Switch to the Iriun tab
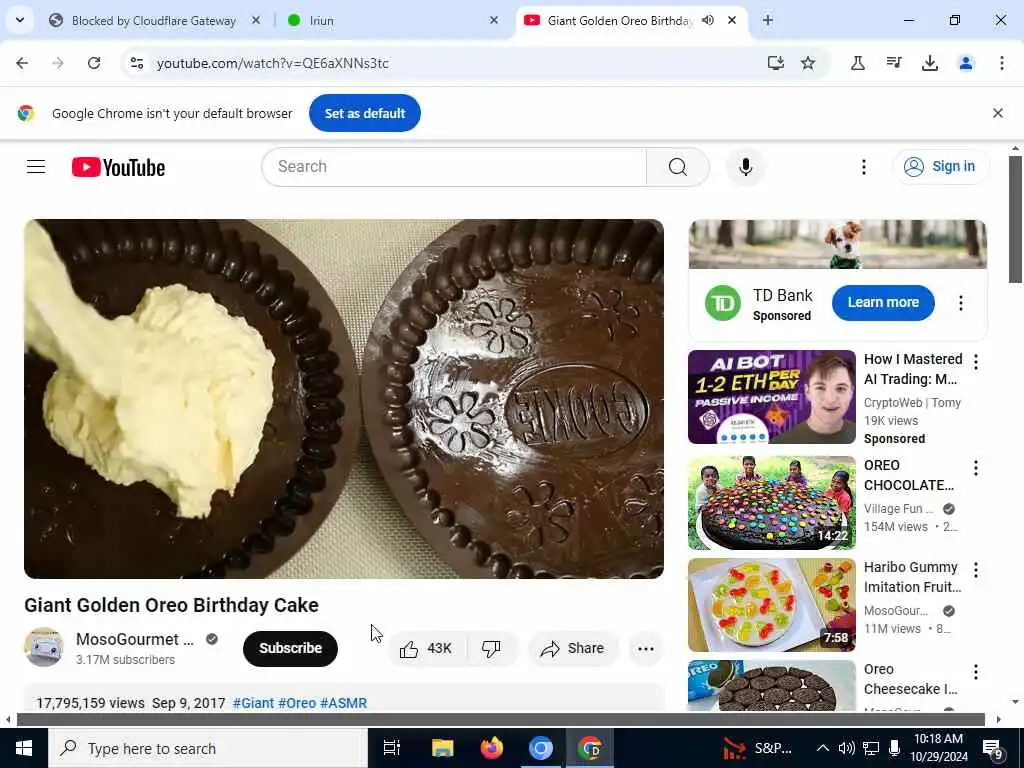The image size is (1024, 768). click(392, 21)
